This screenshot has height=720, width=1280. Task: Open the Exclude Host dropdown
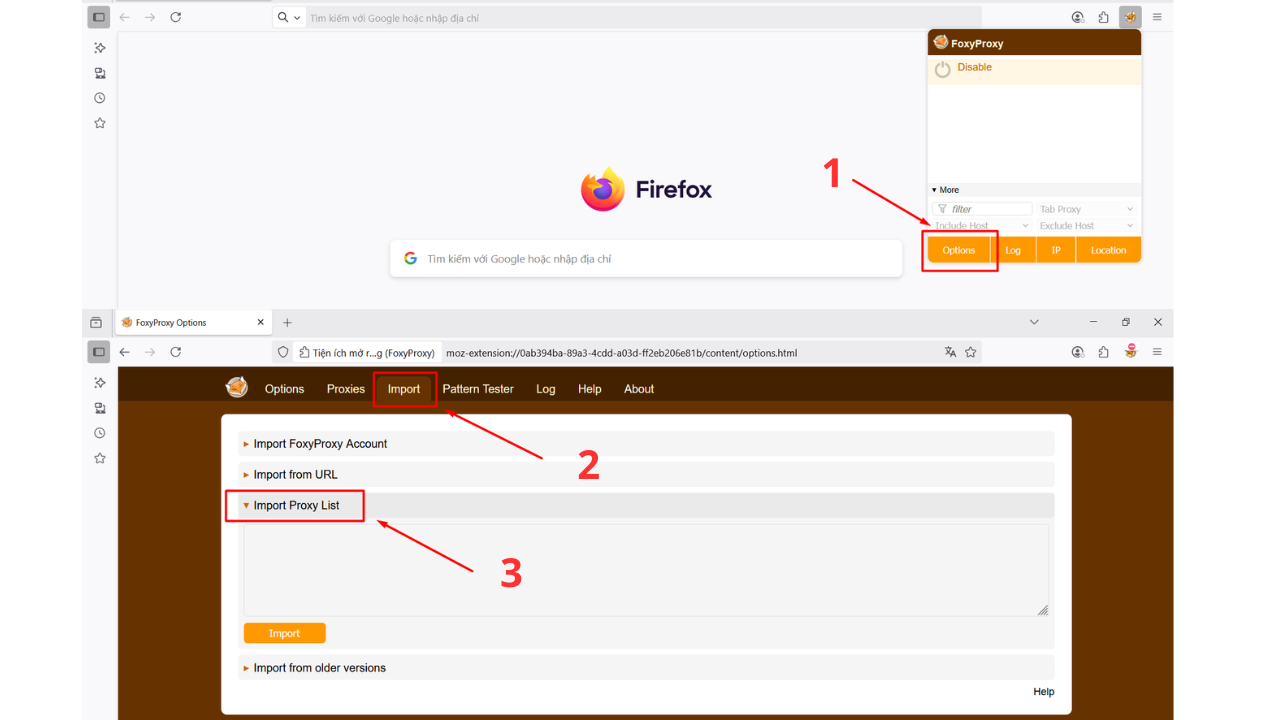[x=1087, y=226]
